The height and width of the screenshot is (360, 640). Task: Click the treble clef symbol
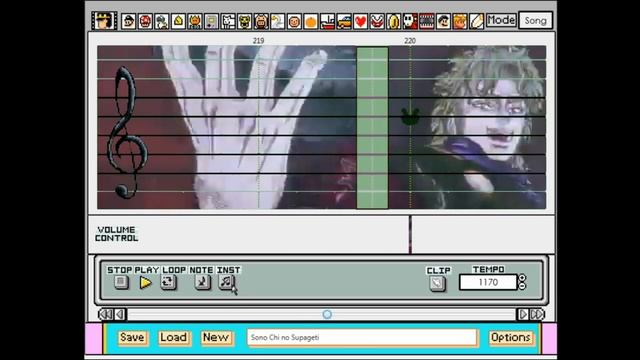(126, 133)
